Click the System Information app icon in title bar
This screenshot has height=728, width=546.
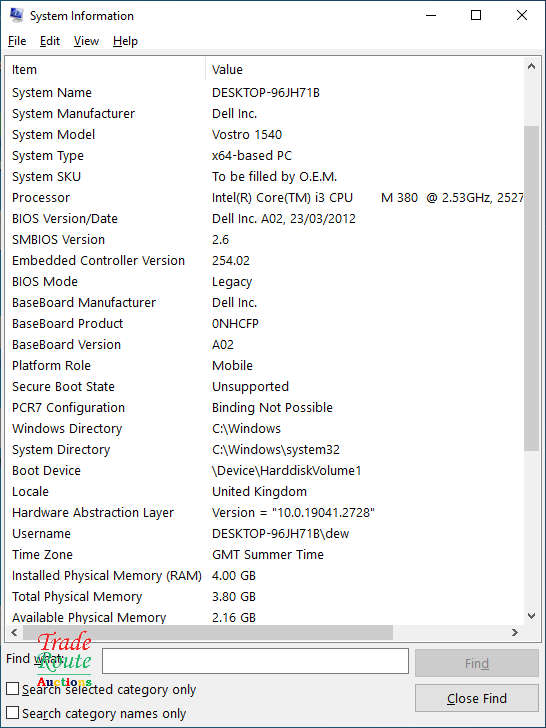pos(17,15)
